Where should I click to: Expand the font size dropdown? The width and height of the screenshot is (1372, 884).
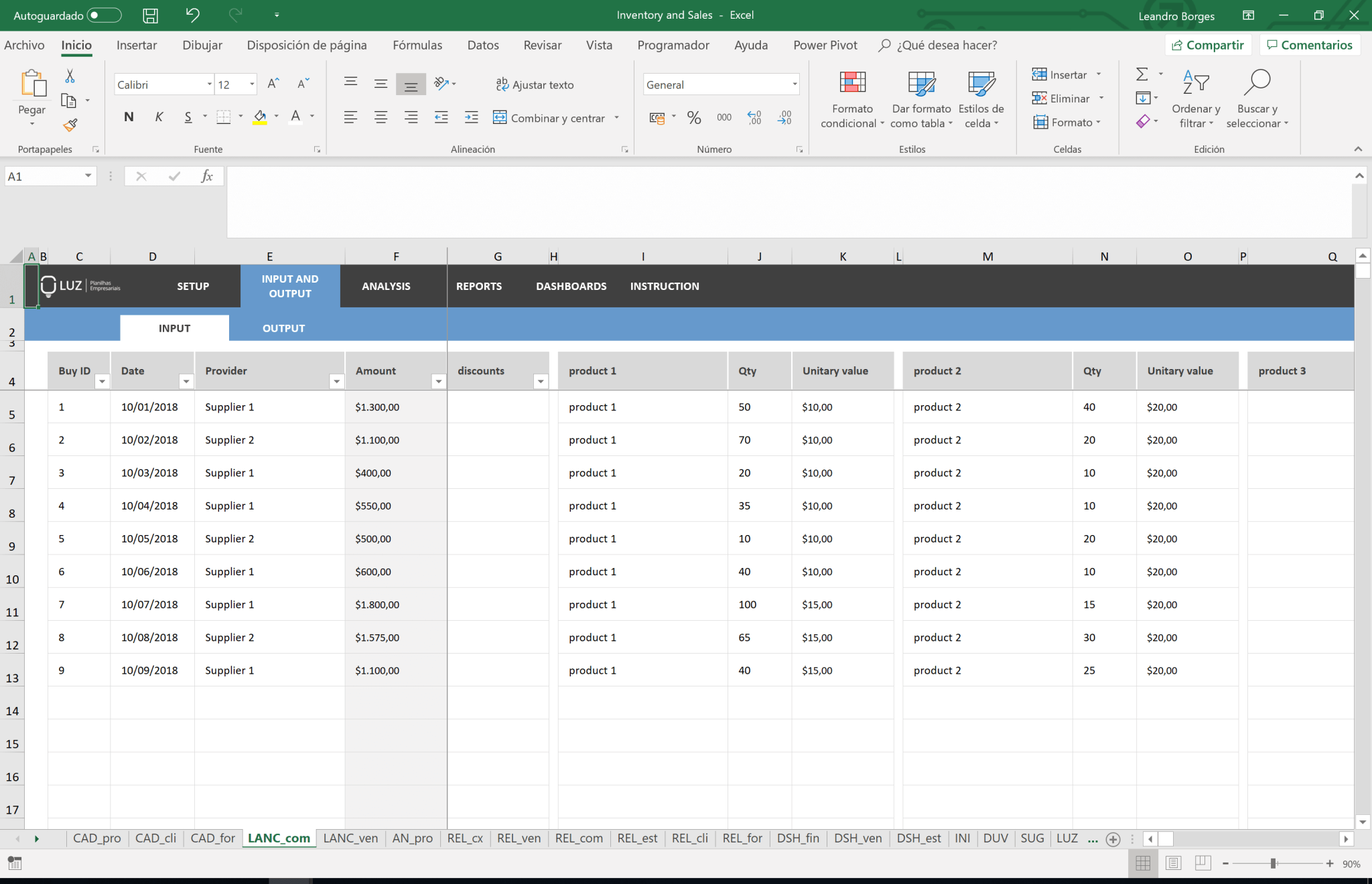coord(251,84)
